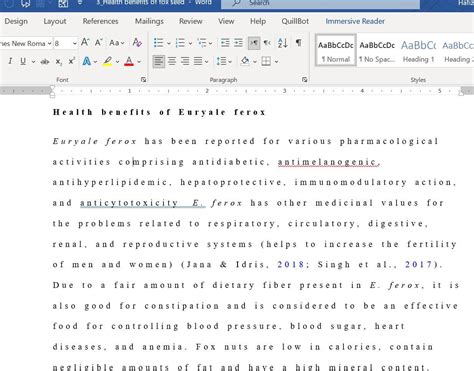
Task: Apply strikethrough formatting
Action: 44,62
